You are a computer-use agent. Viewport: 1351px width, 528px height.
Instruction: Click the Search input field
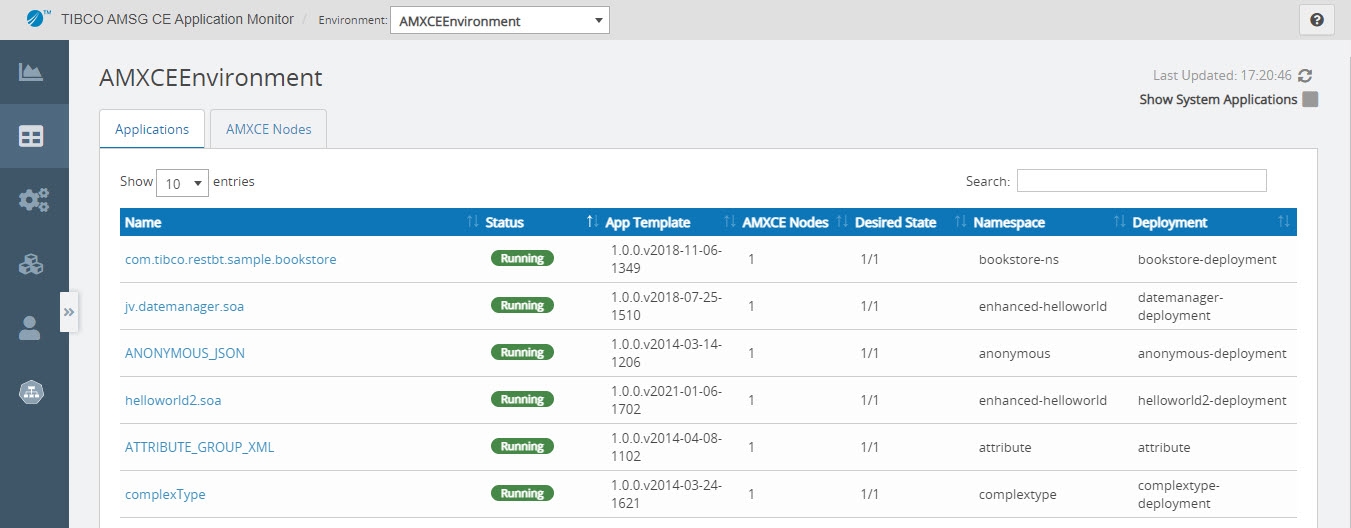(1141, 181)
